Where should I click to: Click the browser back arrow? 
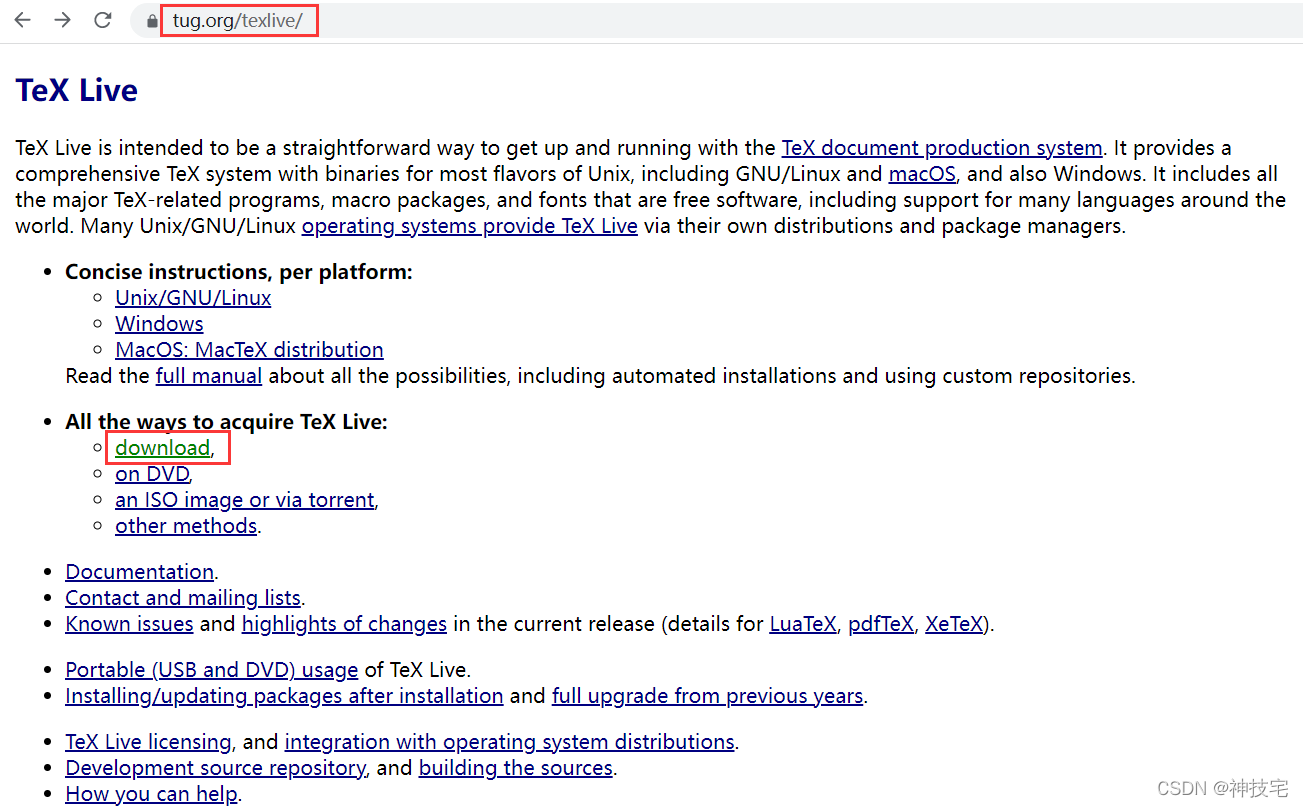point(22,20)
